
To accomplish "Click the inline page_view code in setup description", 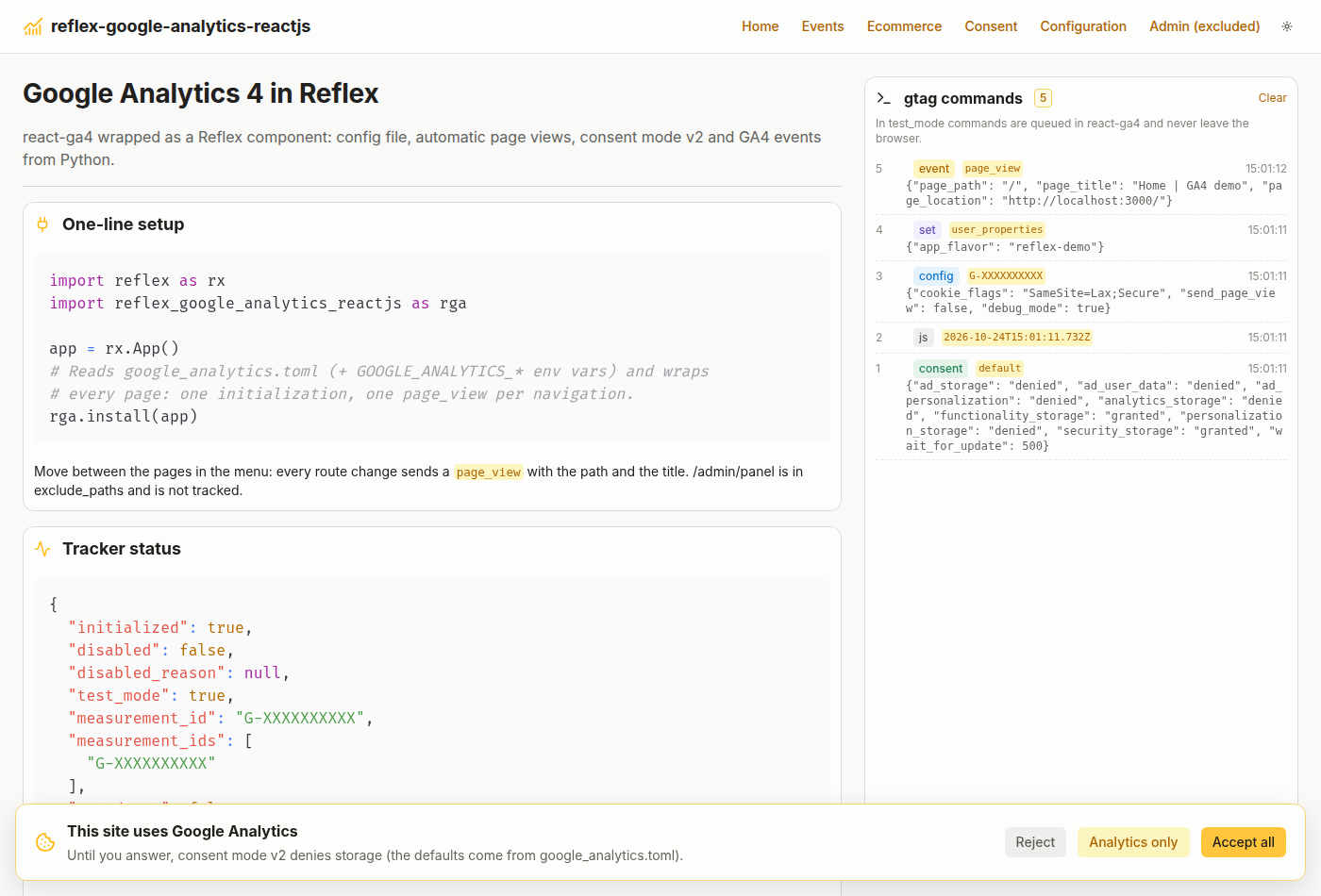I will click(x=488, y=473).
